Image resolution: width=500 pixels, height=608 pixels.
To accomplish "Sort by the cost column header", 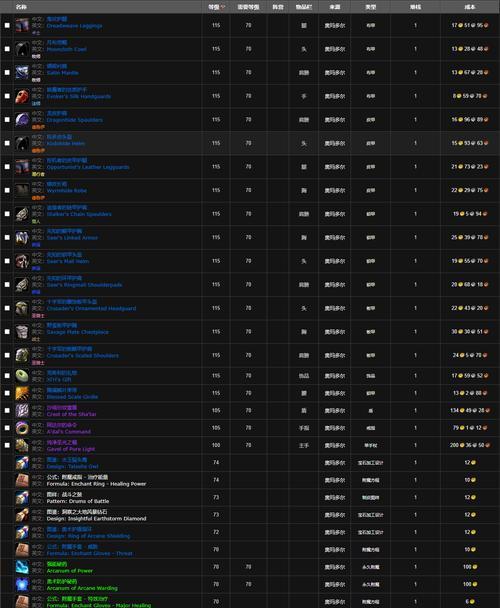I will click(470, 7).
